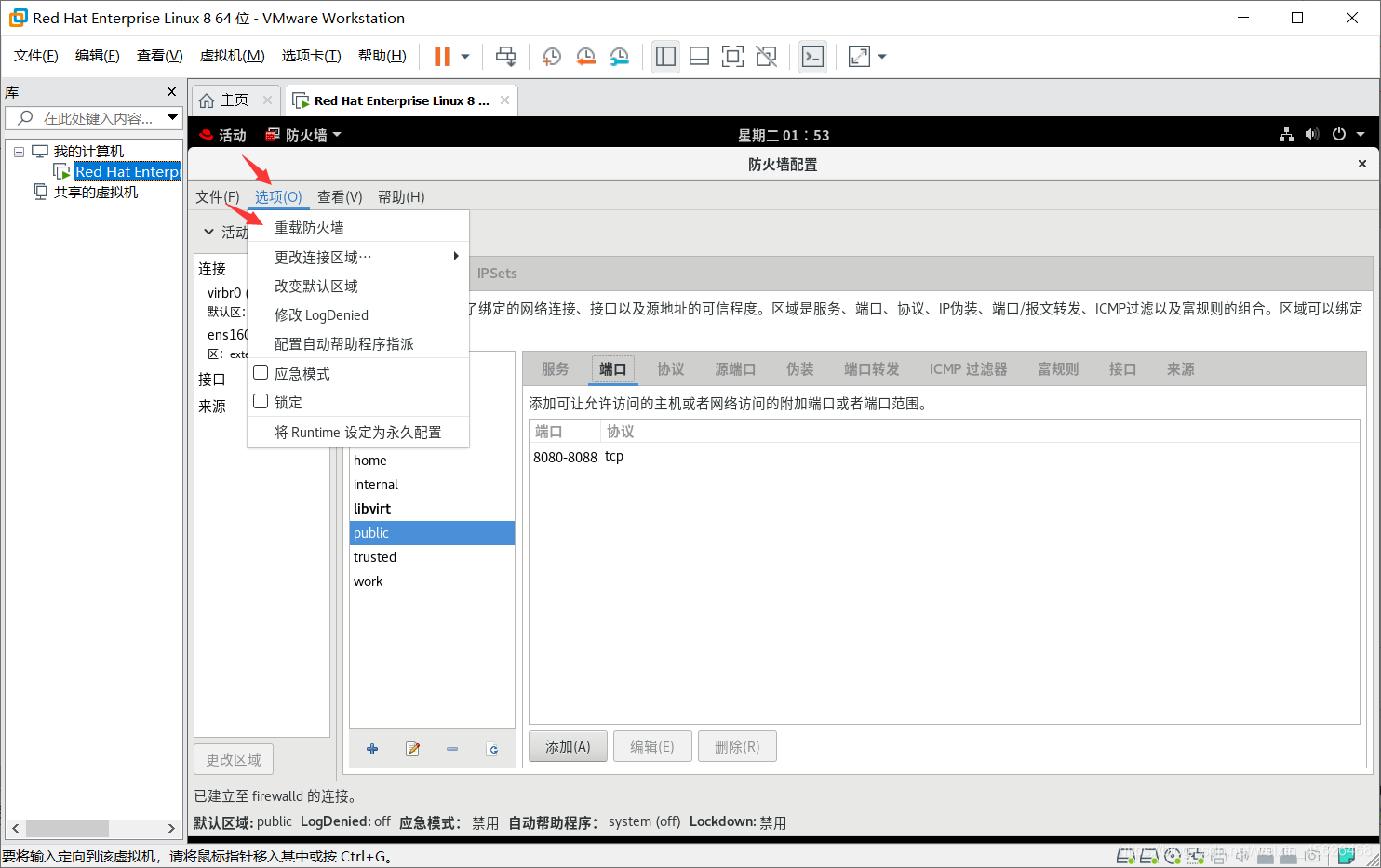Choose 将 Runtime 设定为永久配置
1381x868 pixels.
[x=358, y=432]
